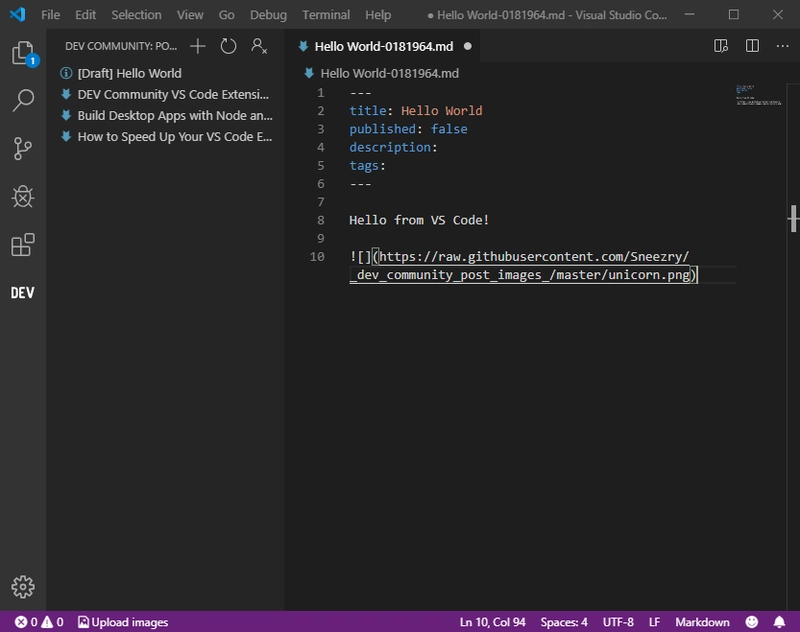Click the VS Code logo icon
The image size is (800, 632).
point(17,14)
